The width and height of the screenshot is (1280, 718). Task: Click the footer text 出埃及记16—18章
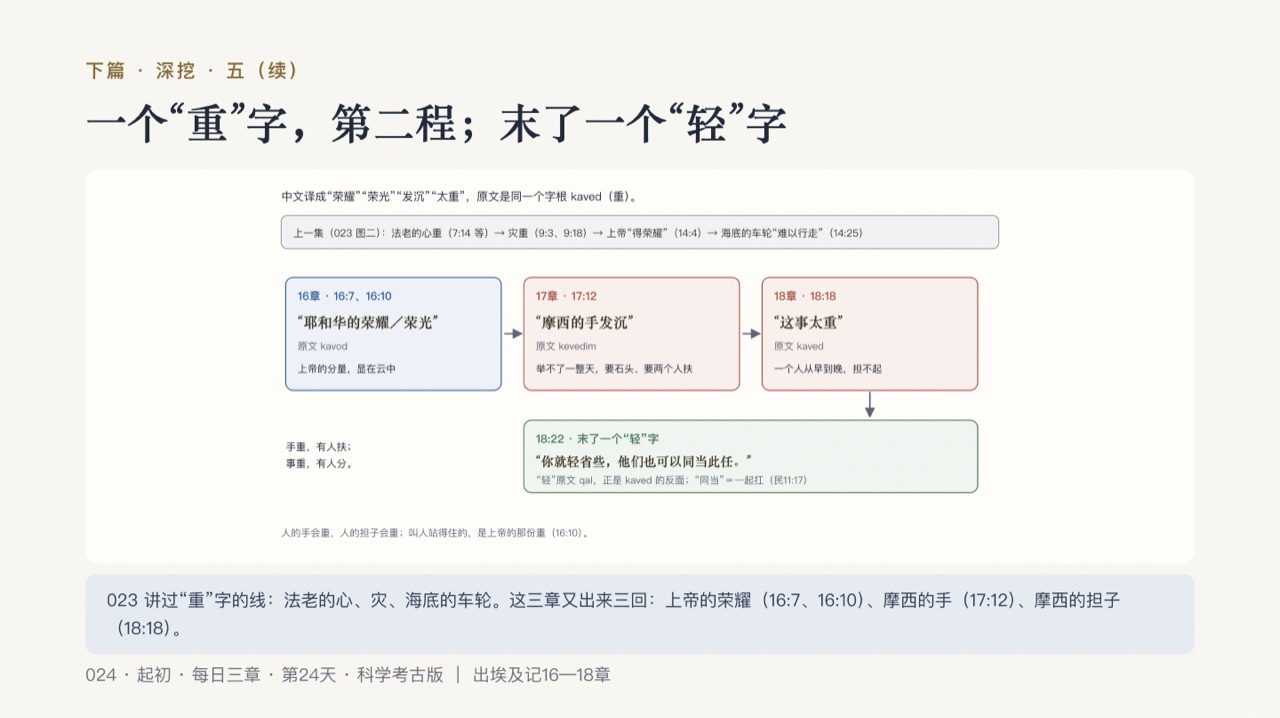pos(541,675)
